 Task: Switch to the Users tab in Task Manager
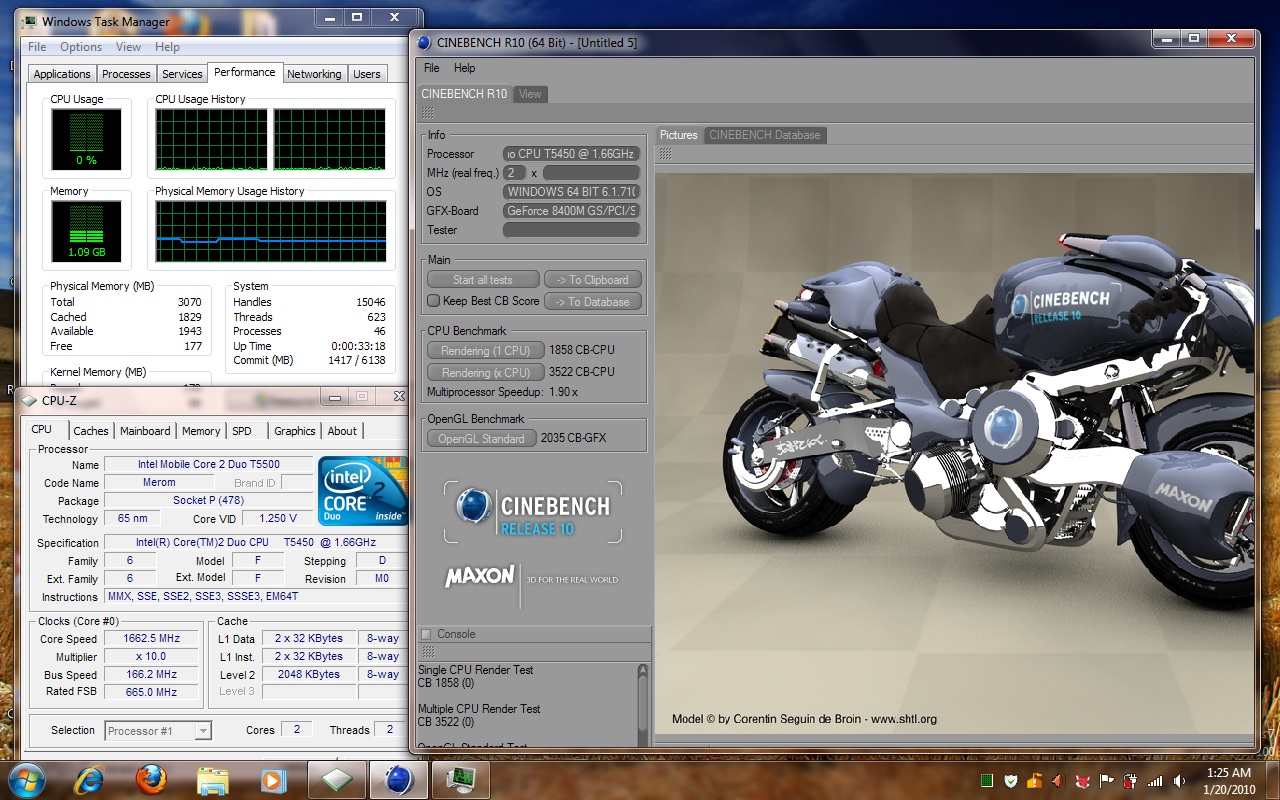(x=367, y=74)
